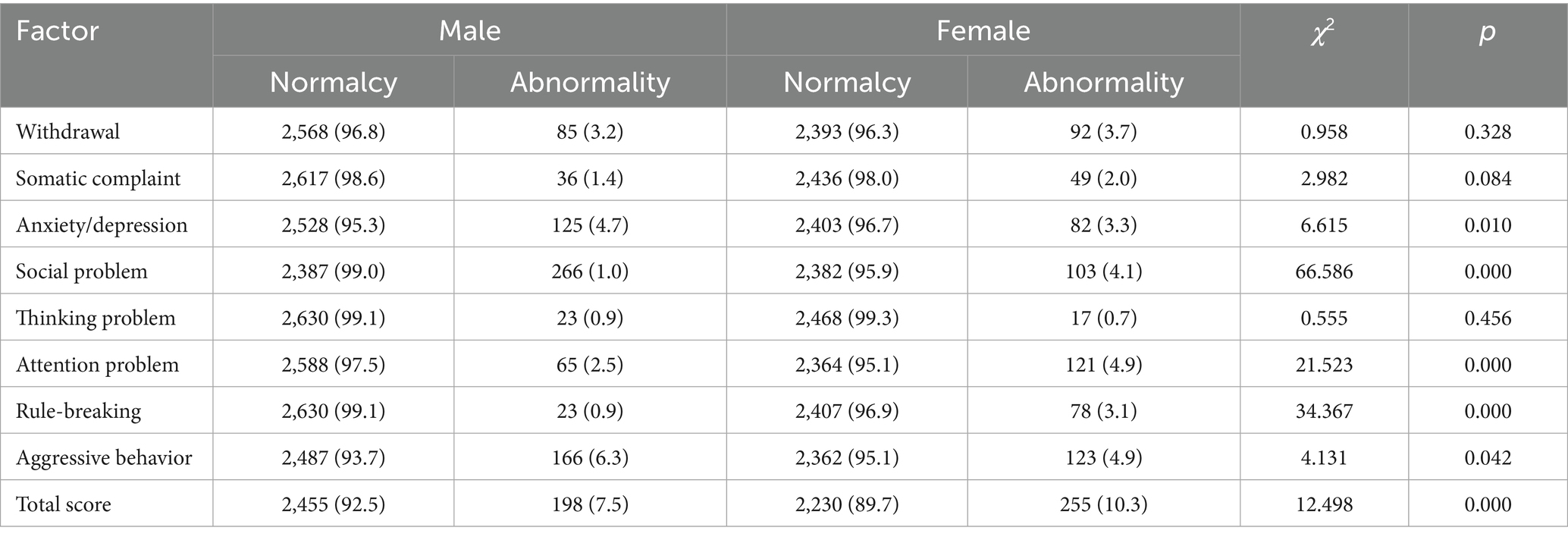The height and width of the screenshot is (540, 1568).
Task: Select the Withdrawal row label
Action: pyautogui.click(x=67, y=132)
